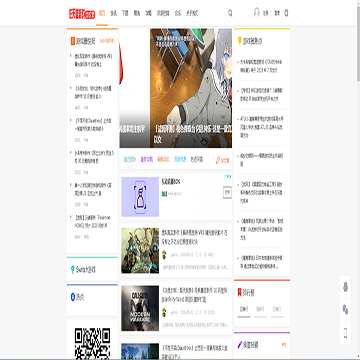This screenshot has width=360, height=360.
Task: Select the active home tab with orange underline
Action: tap(102, 13)
